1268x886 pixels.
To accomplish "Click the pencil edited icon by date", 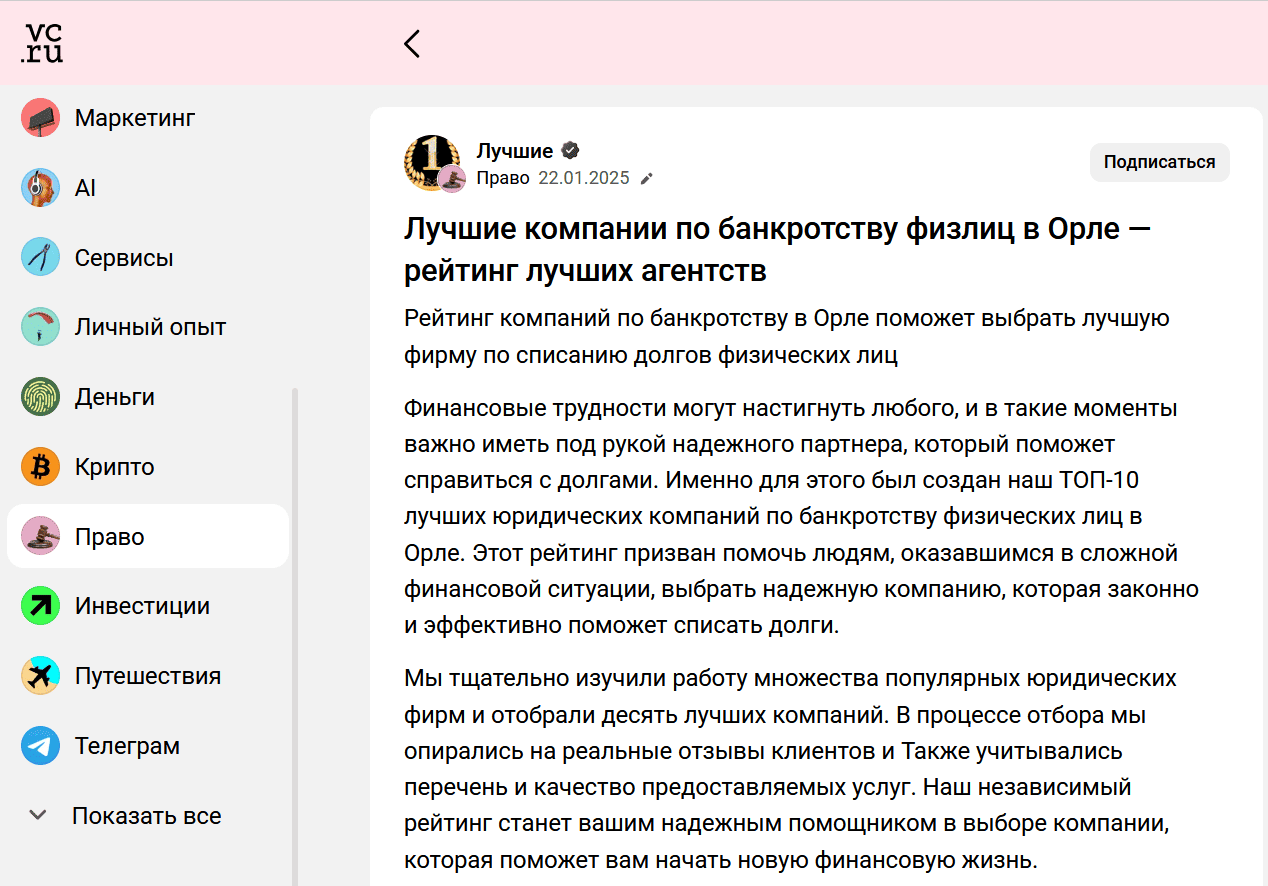I will 647,179.
